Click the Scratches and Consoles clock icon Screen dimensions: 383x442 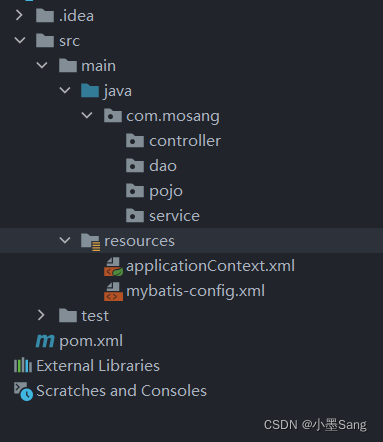(23, 391)
